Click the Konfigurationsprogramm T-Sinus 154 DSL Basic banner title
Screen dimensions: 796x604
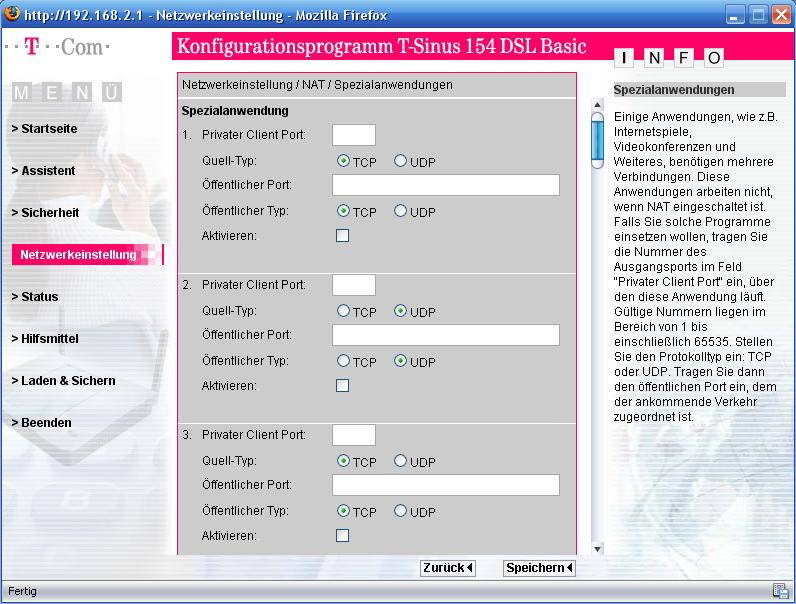[382, 46]
